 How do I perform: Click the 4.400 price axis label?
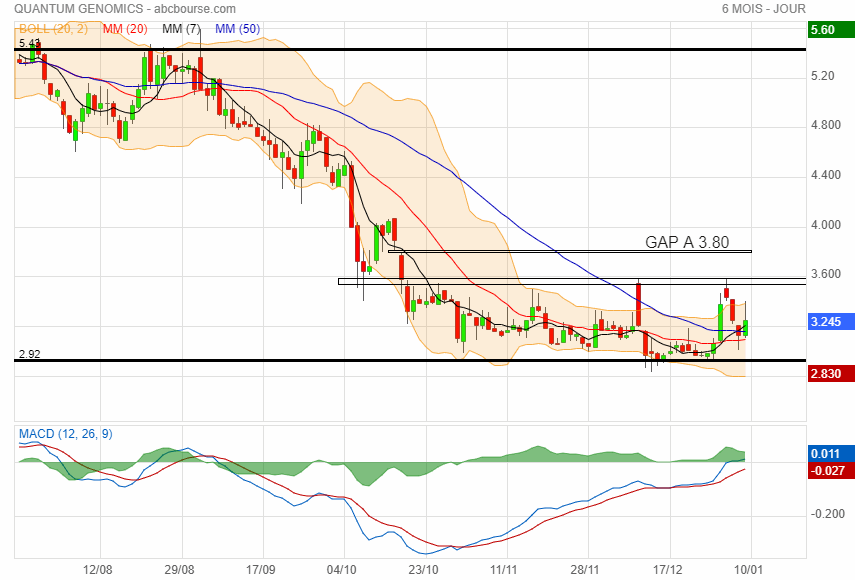[826, 175]
